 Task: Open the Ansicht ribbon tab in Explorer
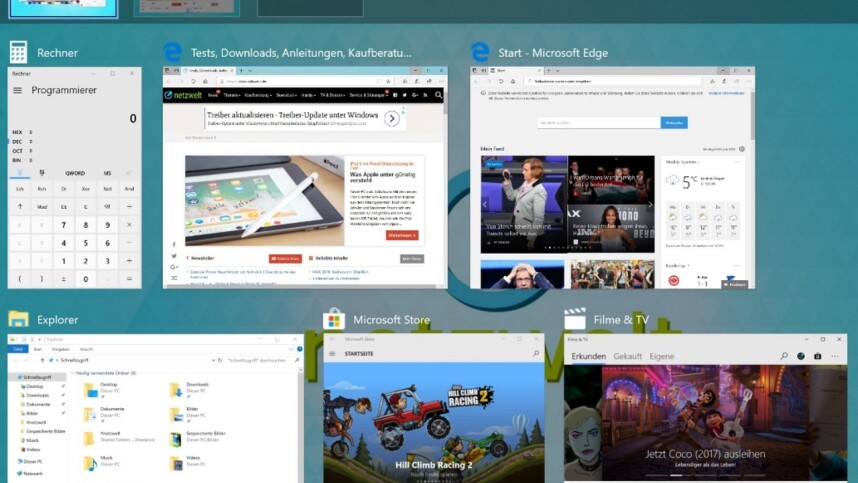click(86, 349)
